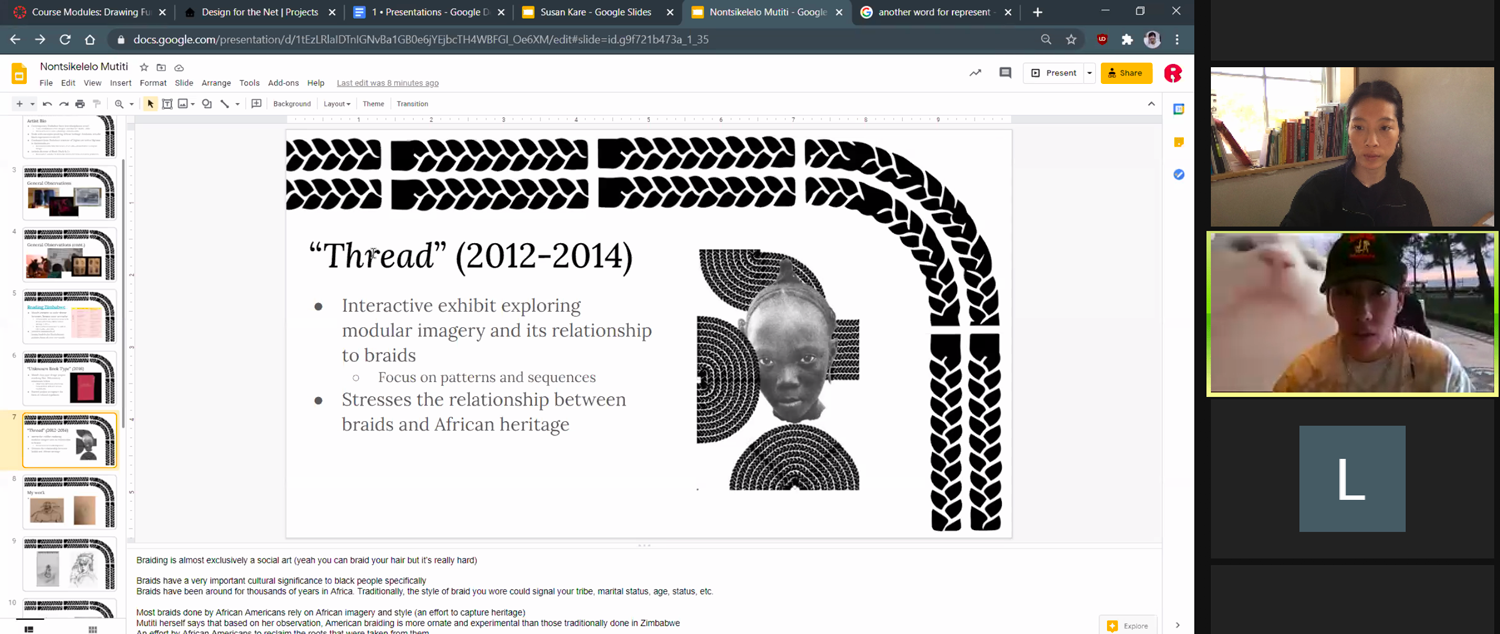This screenshot has height=634, width=1500.
Task: Select slide 3 thumbnail in filmstrip
Action: (69, 194)
